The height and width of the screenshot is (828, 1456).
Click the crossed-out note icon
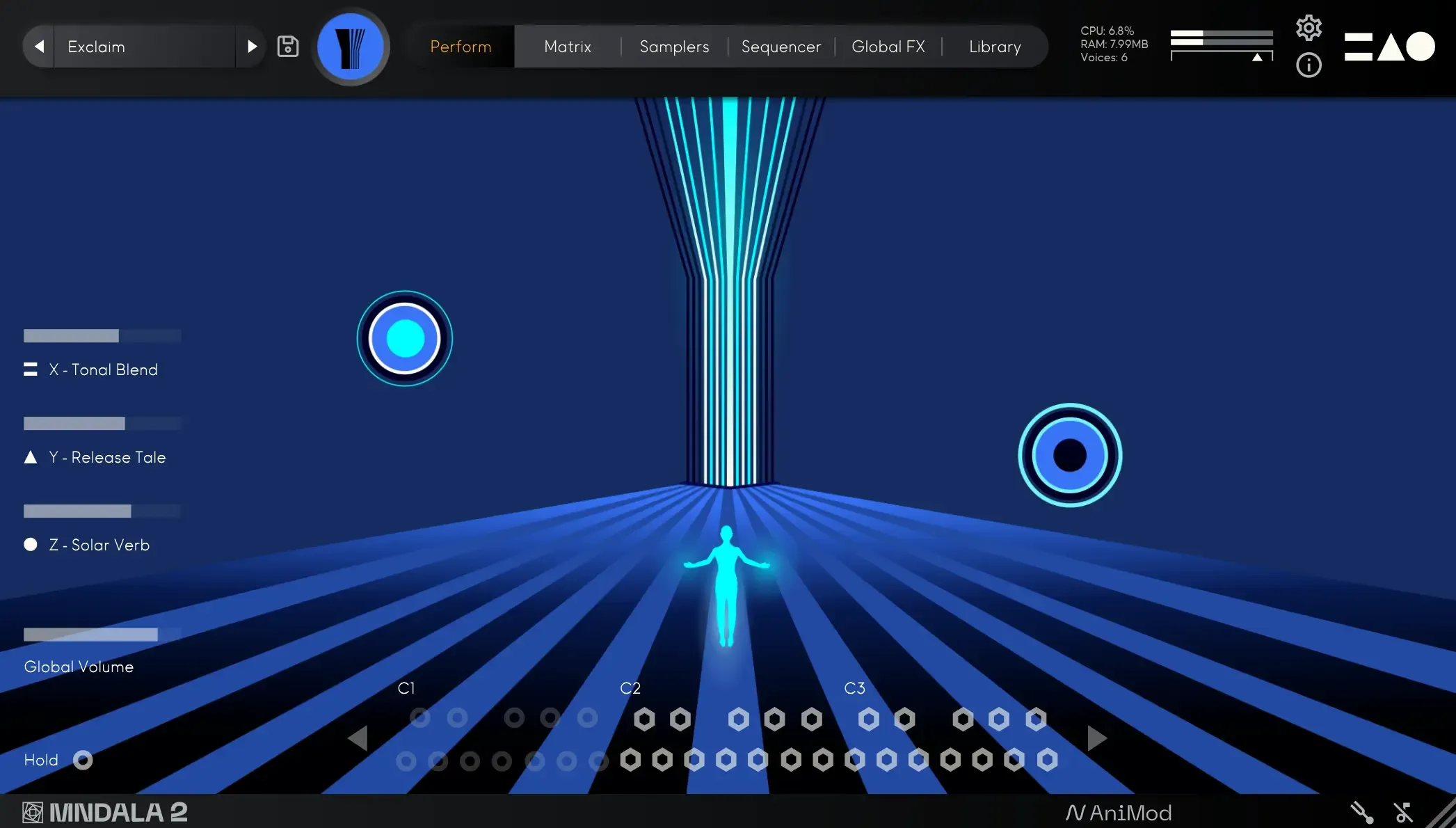click(x=1403, y=812)
